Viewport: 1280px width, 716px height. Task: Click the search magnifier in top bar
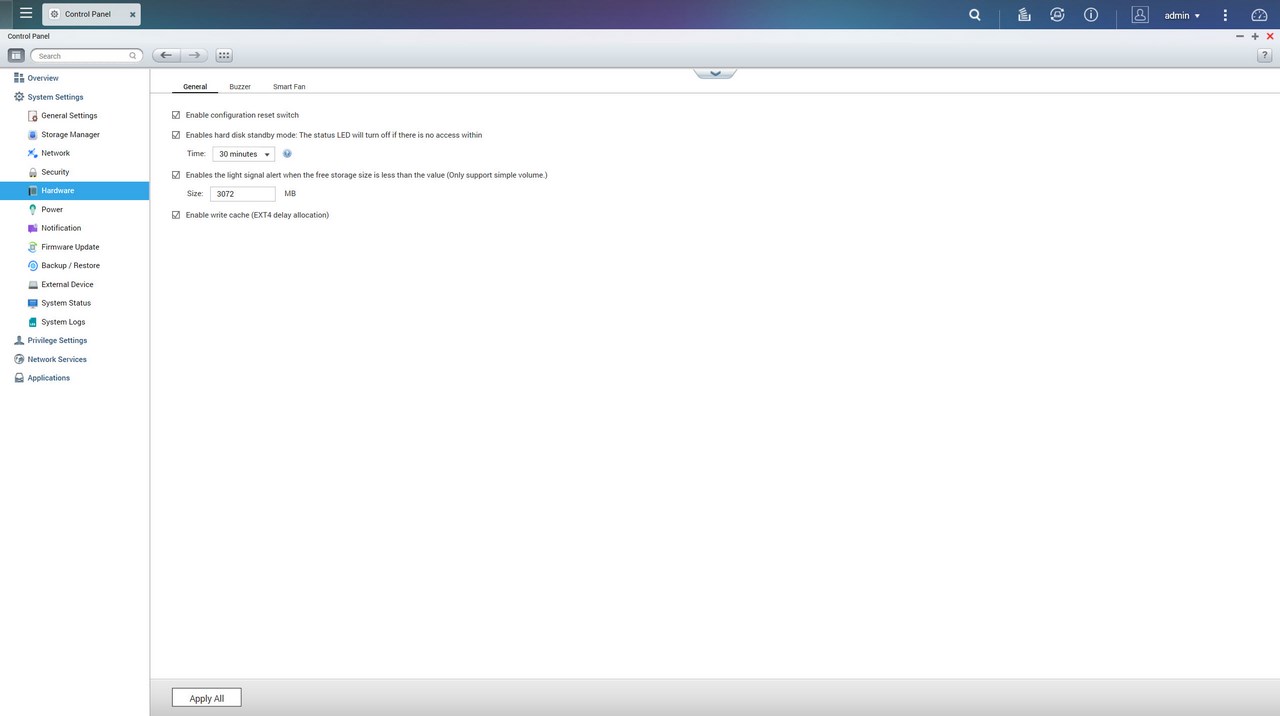pyautogui.click(x=974, y=15)
